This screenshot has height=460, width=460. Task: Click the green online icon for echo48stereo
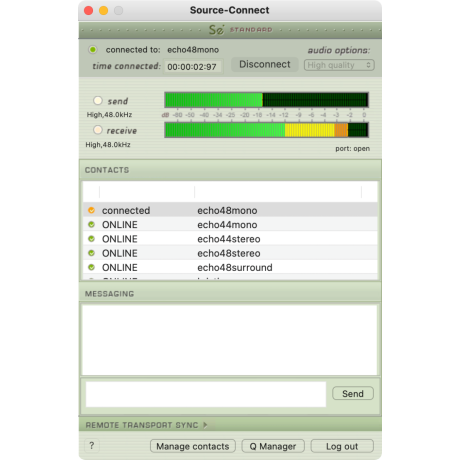click(x=91, y=253)
